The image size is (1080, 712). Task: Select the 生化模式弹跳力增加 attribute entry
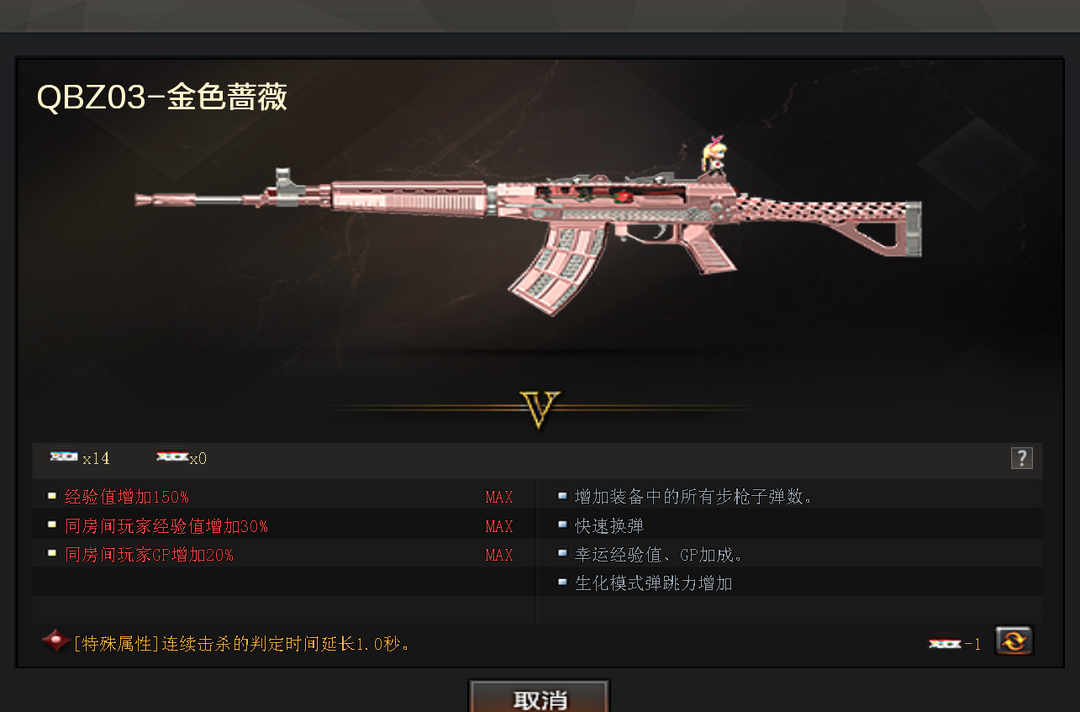(653, 583)
